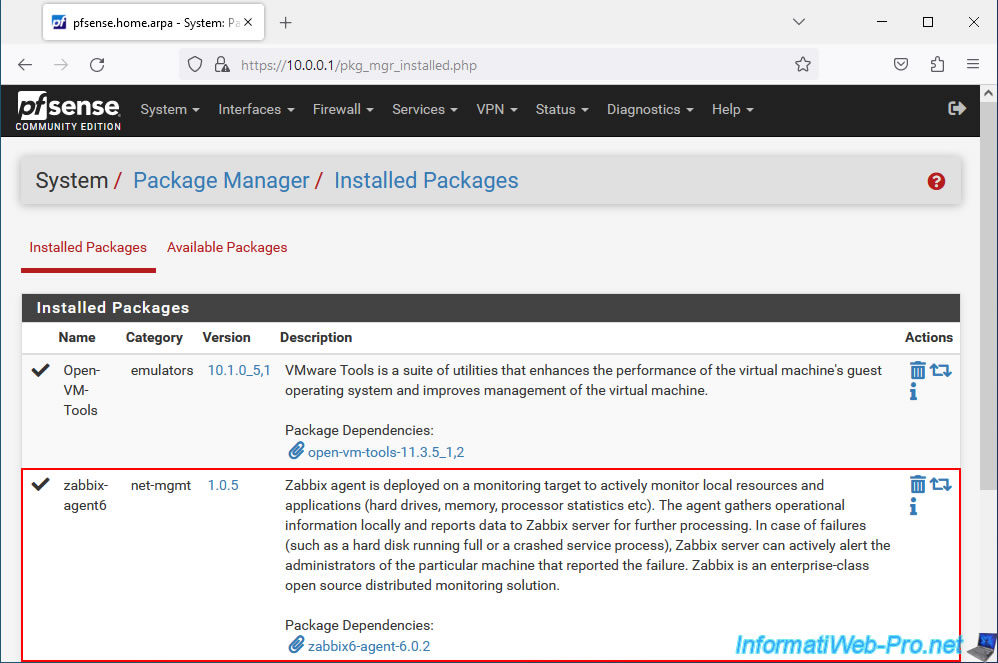This screenshot has height=663, width=998.
Task: Click the checkmark status beside zabbix-agent6
Action: coord(40,484)
